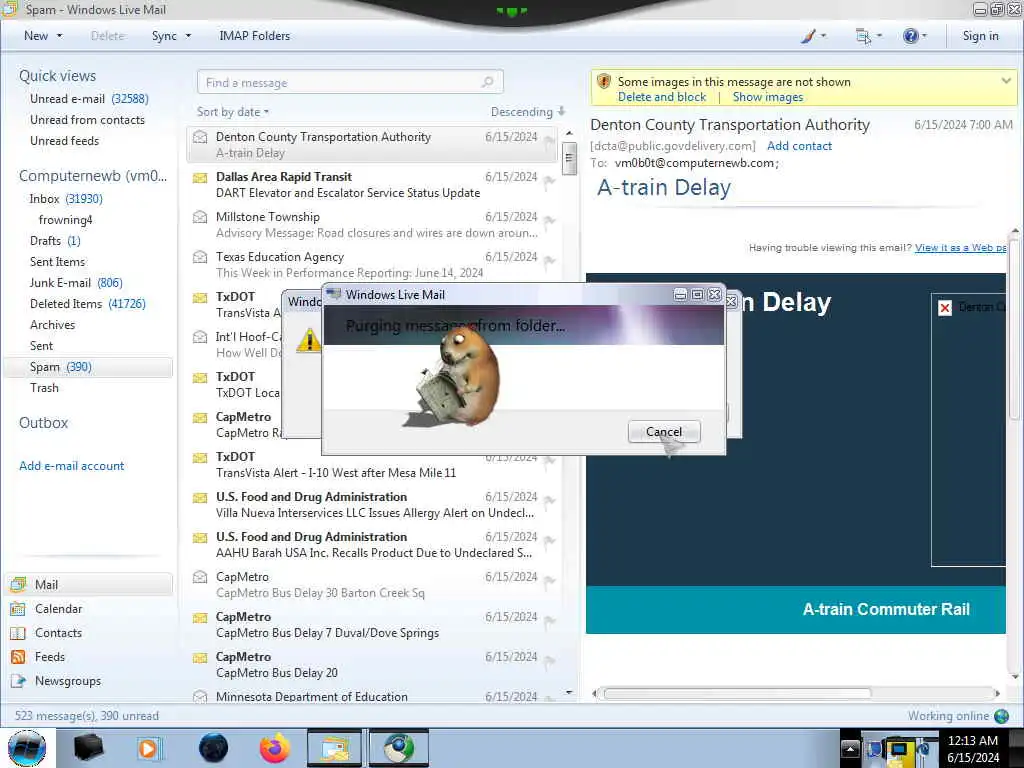The height and width of the screenshot is (768, 1024).
Task: Show hidden system tray icons arrow
Action: coord(850,748)
